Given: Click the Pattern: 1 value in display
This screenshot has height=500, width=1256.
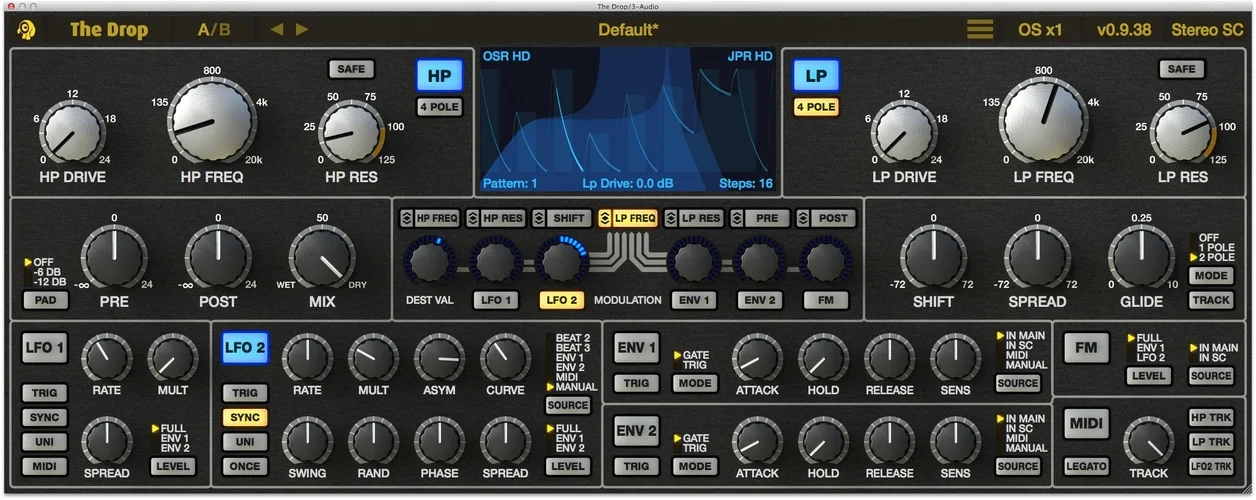Looking at the screenshot, I should pos(510,184).
